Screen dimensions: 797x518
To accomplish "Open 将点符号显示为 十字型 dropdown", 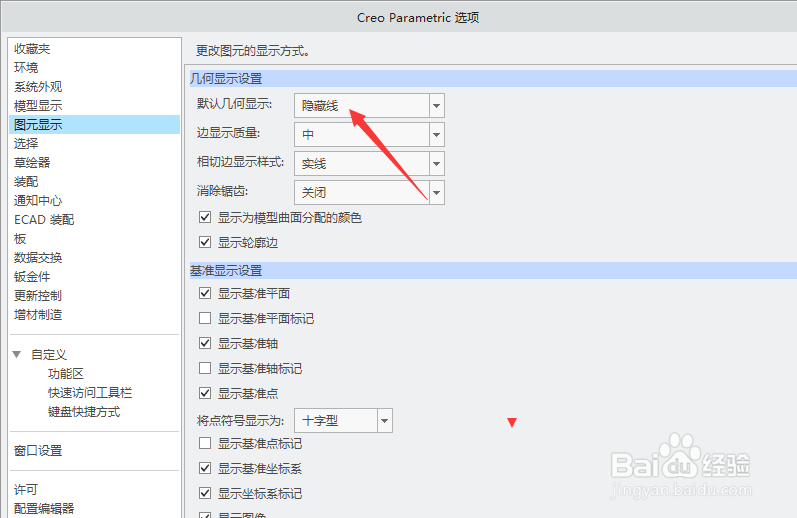I will click(x=385, y=421).
